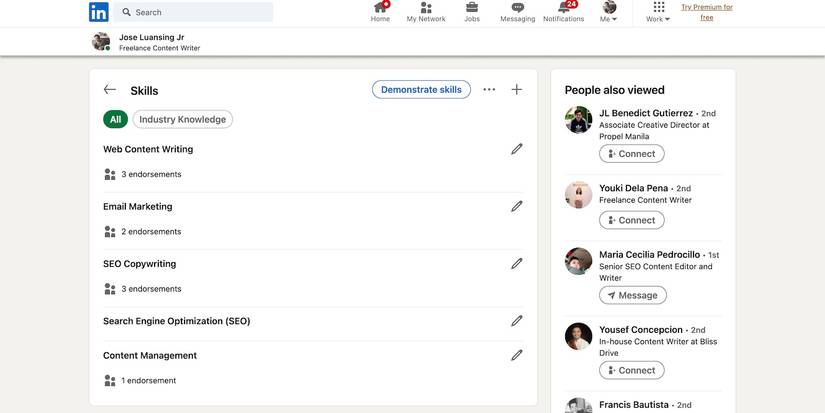Focus the LinkedIn Search field
Image resolution: width=825 pixels, height=413 pixels.
tap(194, 12)
